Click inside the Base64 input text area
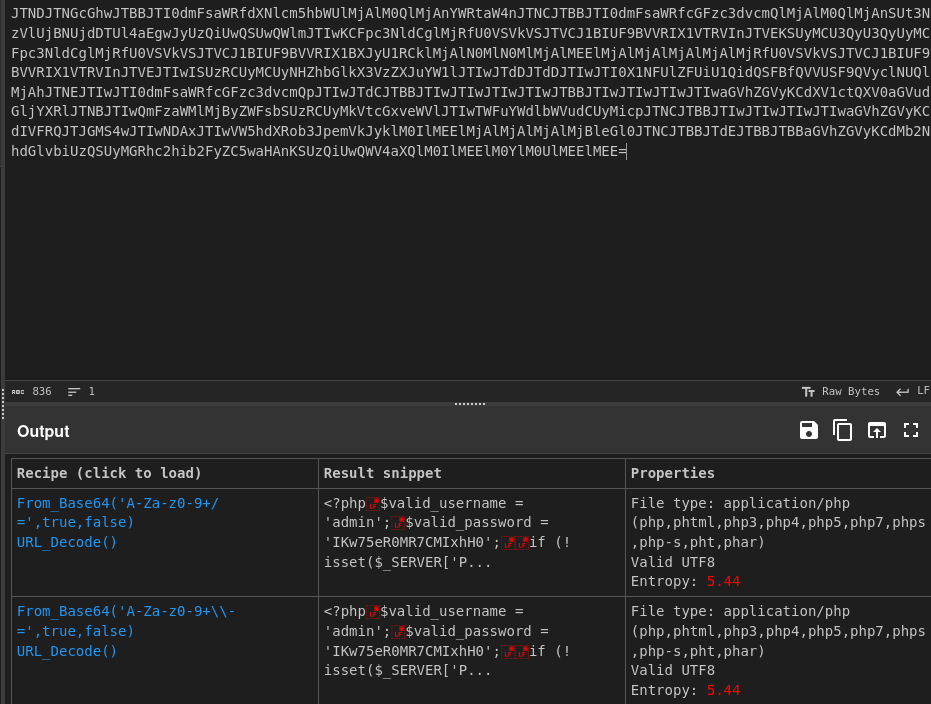This screenshot has width=931, height=704. (x=465, y=260)
